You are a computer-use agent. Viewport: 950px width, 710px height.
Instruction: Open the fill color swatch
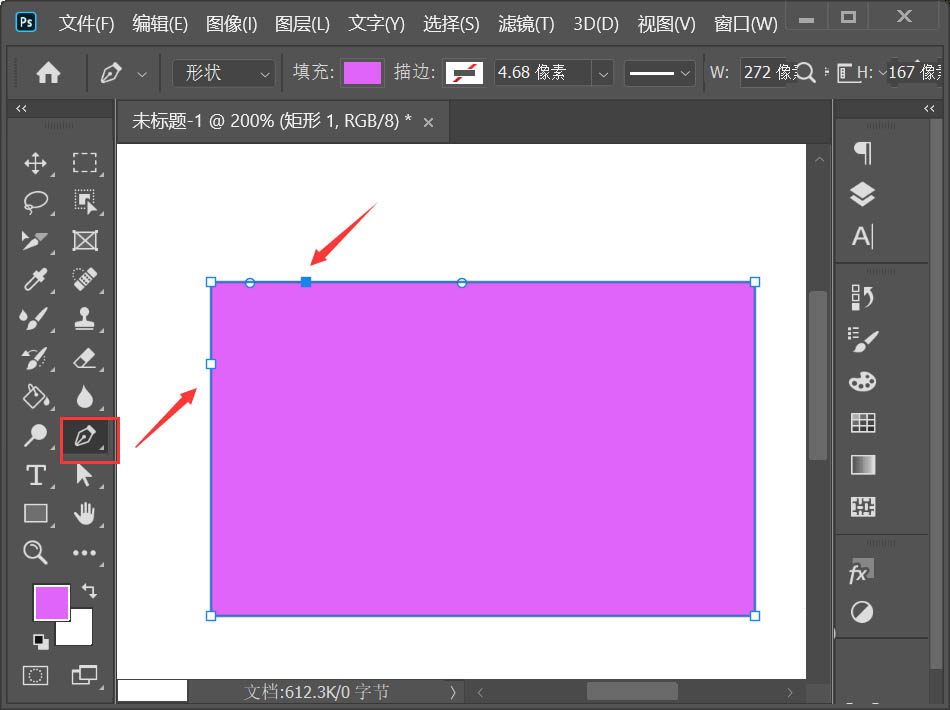click(x=362, y=72)
